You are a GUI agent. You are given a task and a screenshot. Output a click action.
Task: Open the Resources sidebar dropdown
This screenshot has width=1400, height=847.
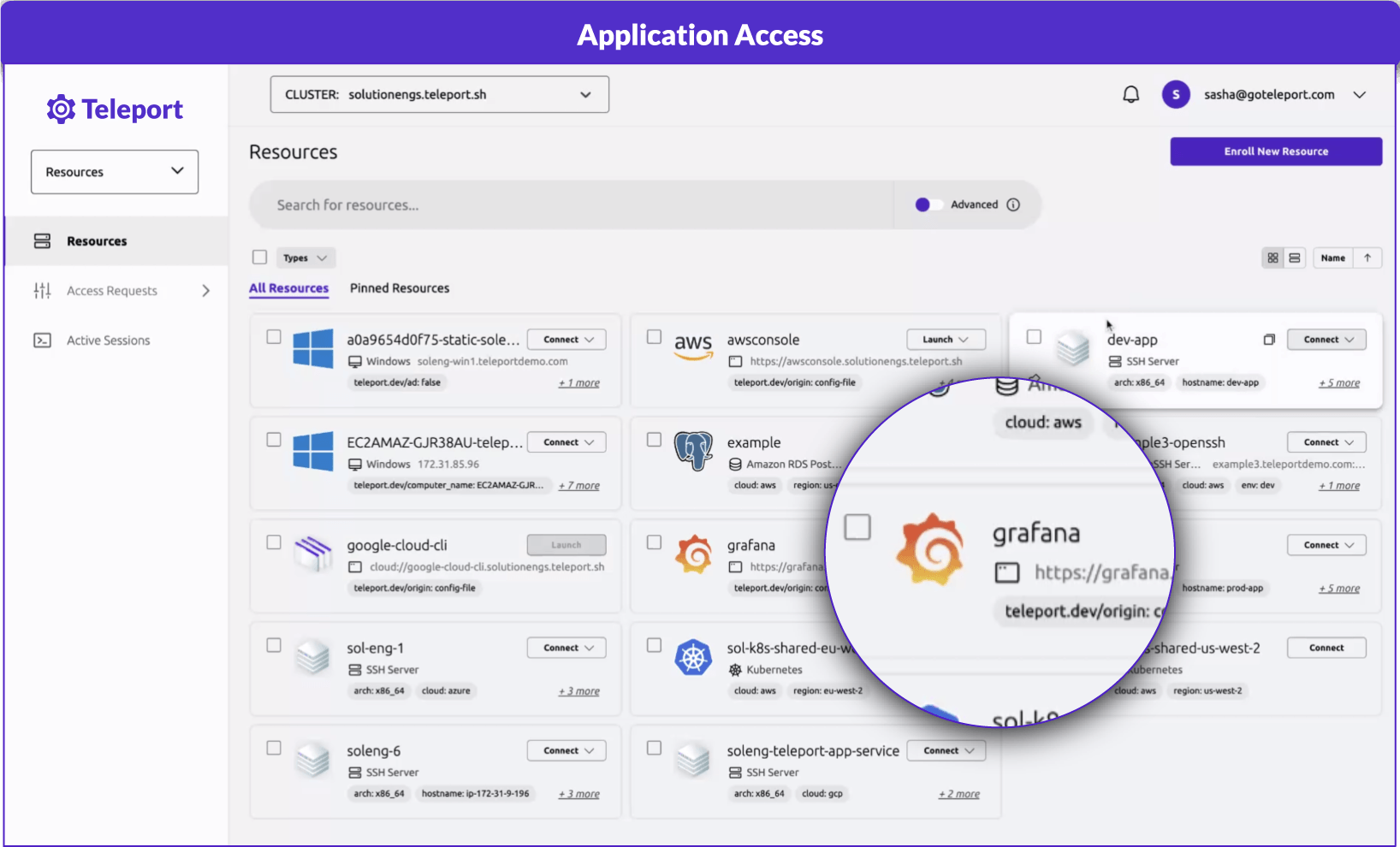coord(115,172)
